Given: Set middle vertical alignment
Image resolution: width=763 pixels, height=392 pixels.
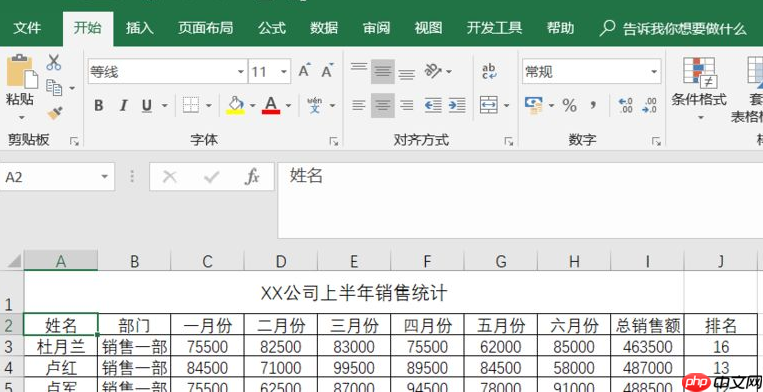Looking at the screenshot, I should click(383, 71).
